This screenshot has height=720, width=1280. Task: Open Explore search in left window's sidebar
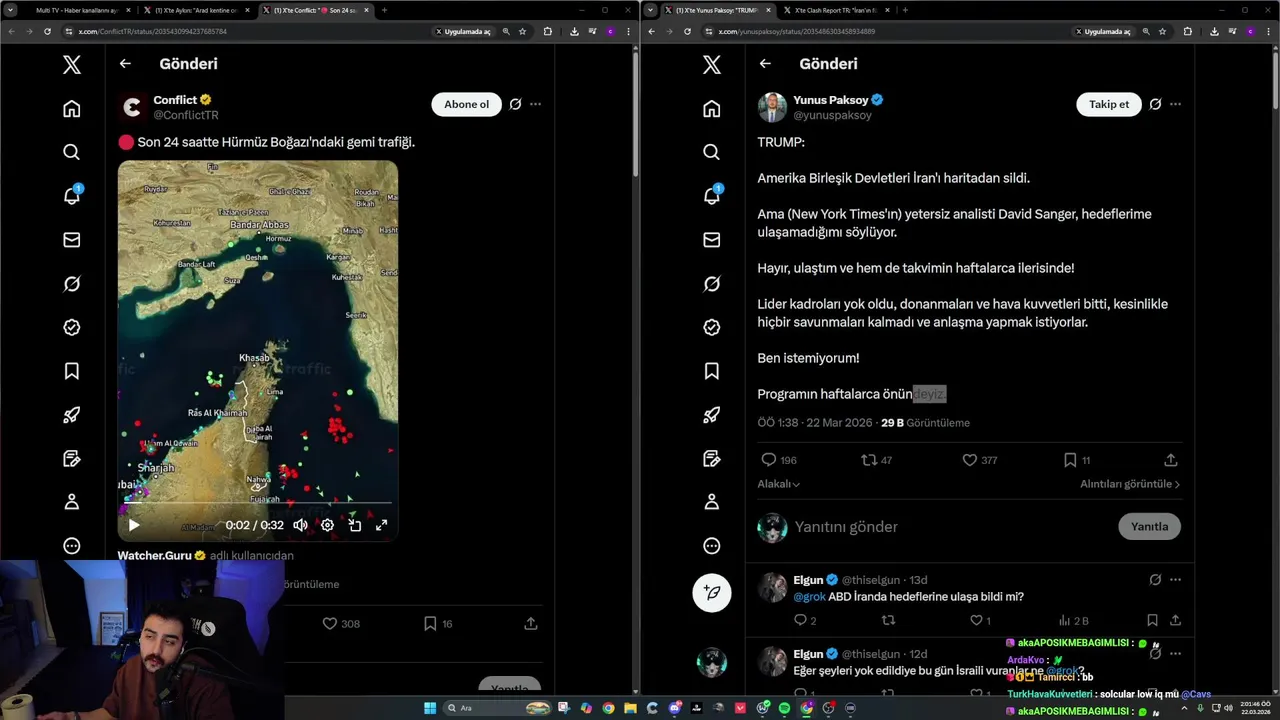(71, 152)
